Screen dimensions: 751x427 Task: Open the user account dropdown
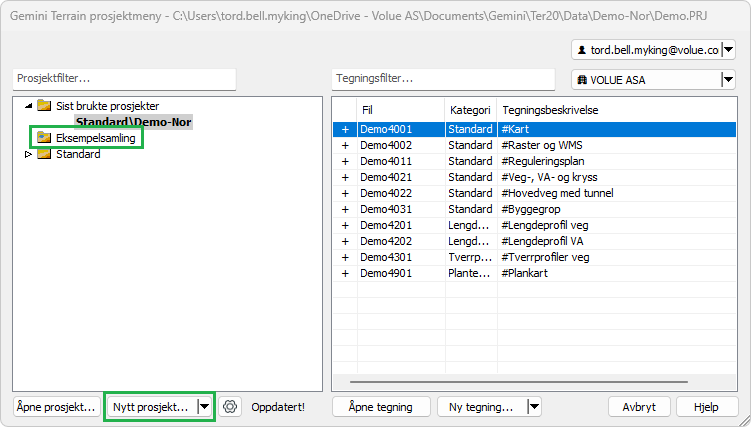tap(727, 49)
